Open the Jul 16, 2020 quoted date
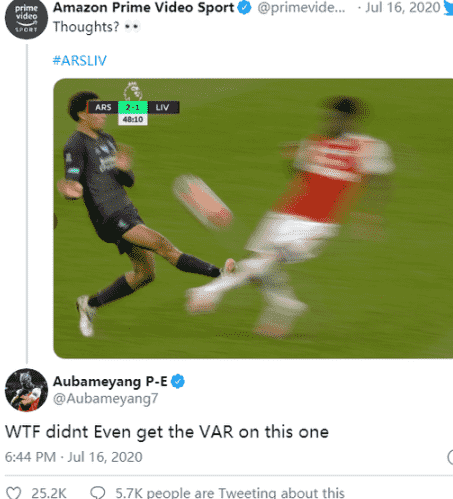 click(x=403, y=8)
